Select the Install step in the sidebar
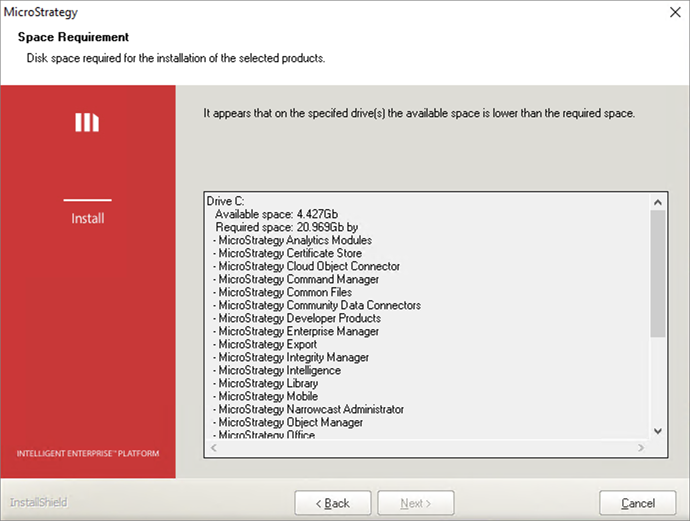The width and height of the screenshot is (690, 521). coord(87,218)
